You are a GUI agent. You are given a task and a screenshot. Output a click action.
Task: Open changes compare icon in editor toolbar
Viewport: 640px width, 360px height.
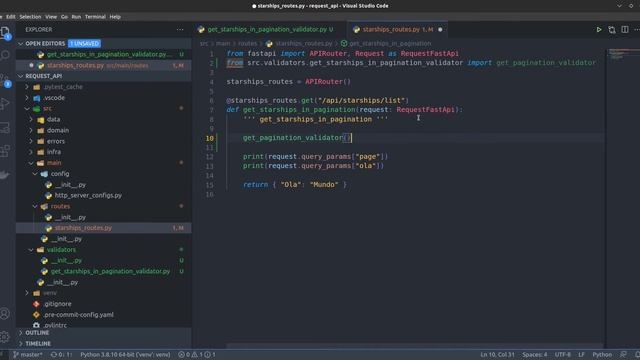coord(612,29)
